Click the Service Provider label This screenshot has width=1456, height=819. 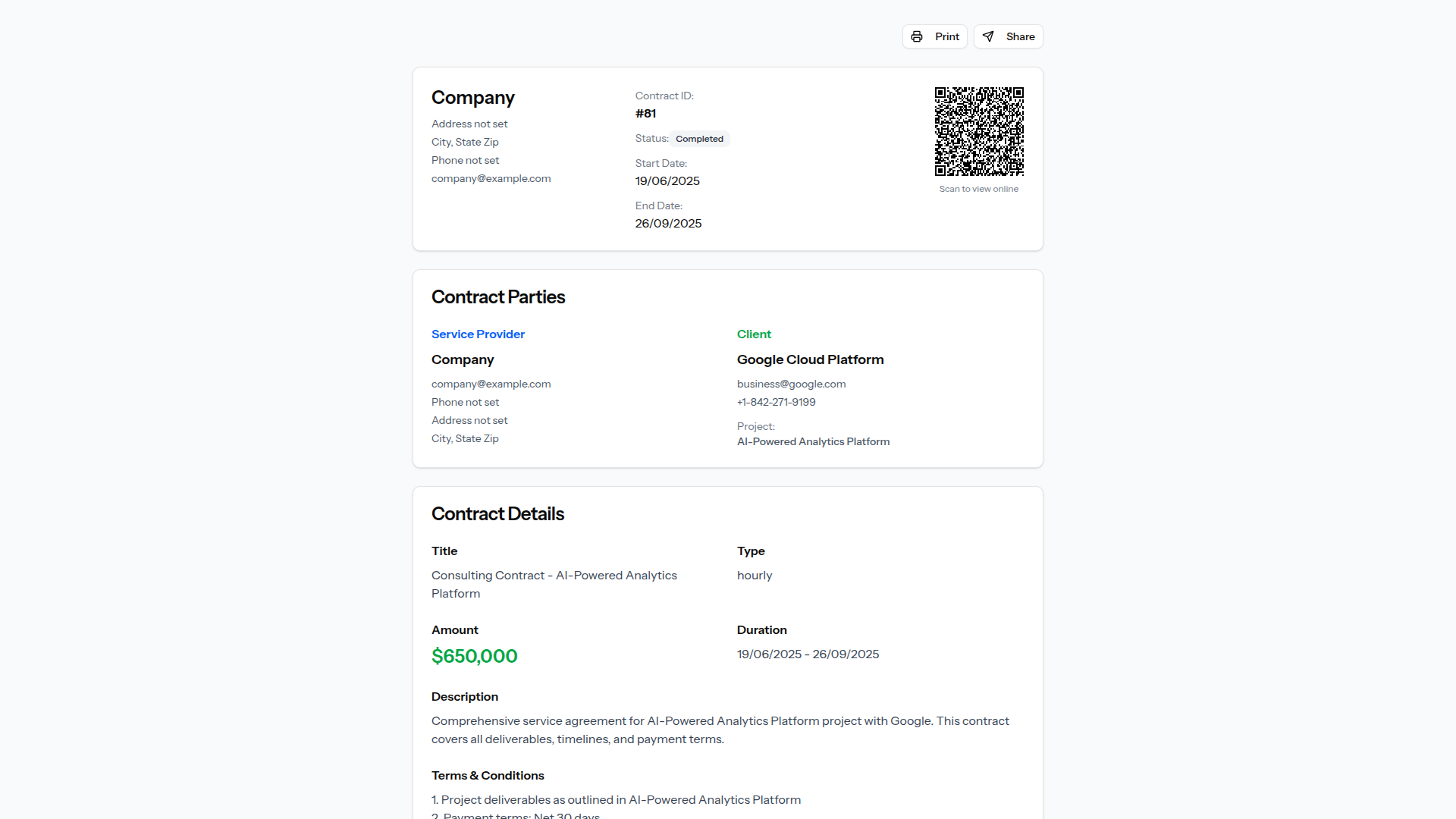(x=478, y=334)
